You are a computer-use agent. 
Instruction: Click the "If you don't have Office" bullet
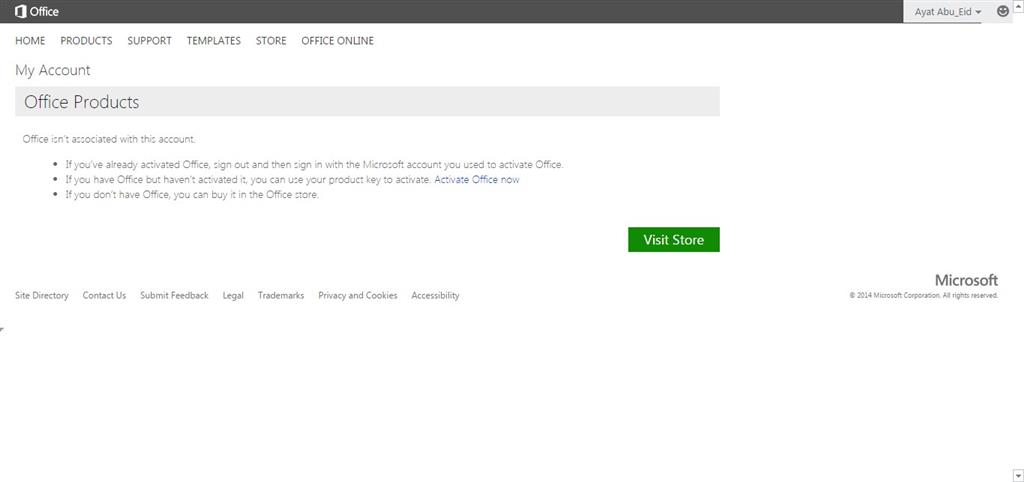coord(192,195)
